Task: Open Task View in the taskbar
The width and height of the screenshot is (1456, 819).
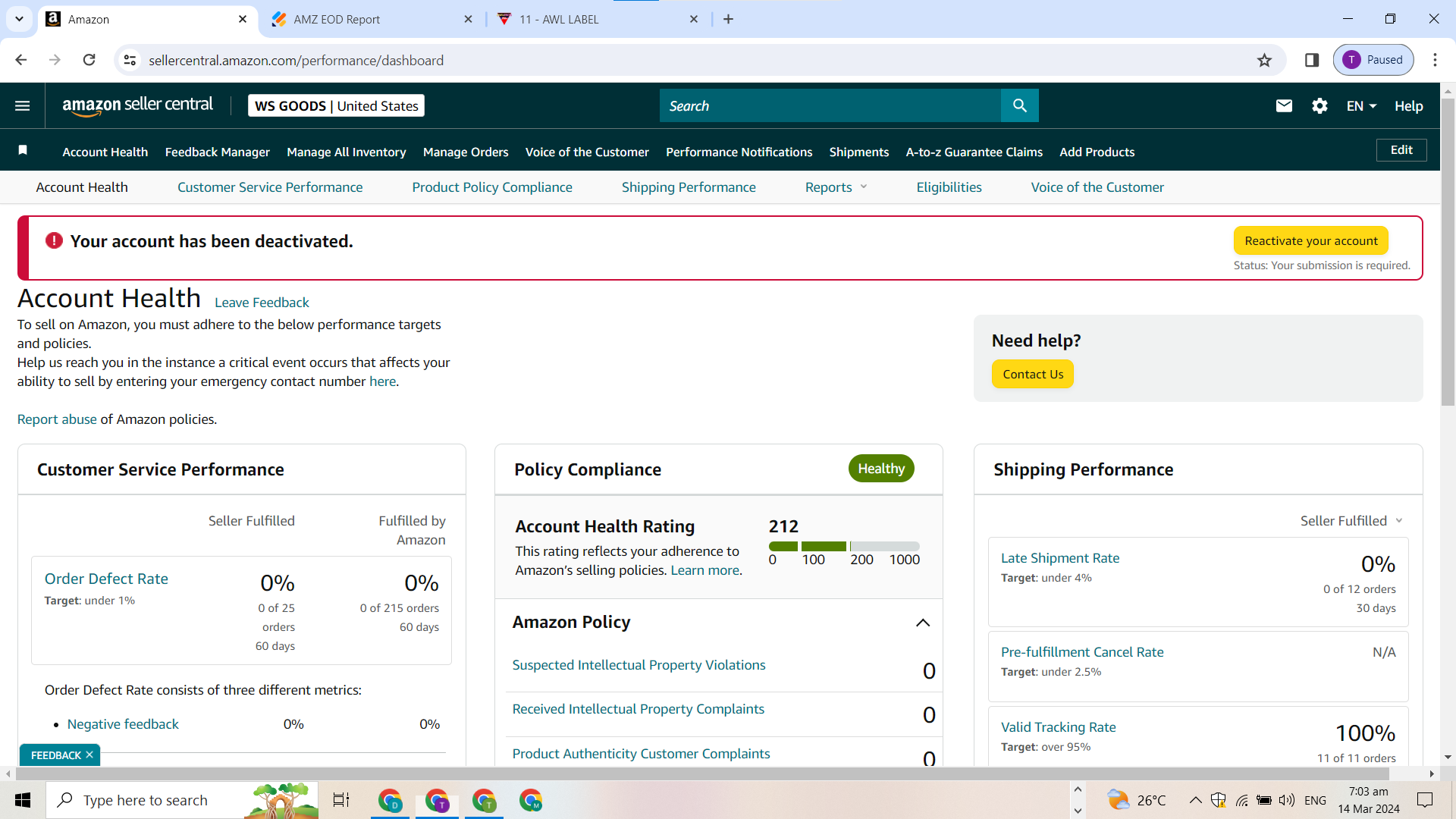Action: pos(341,800)
